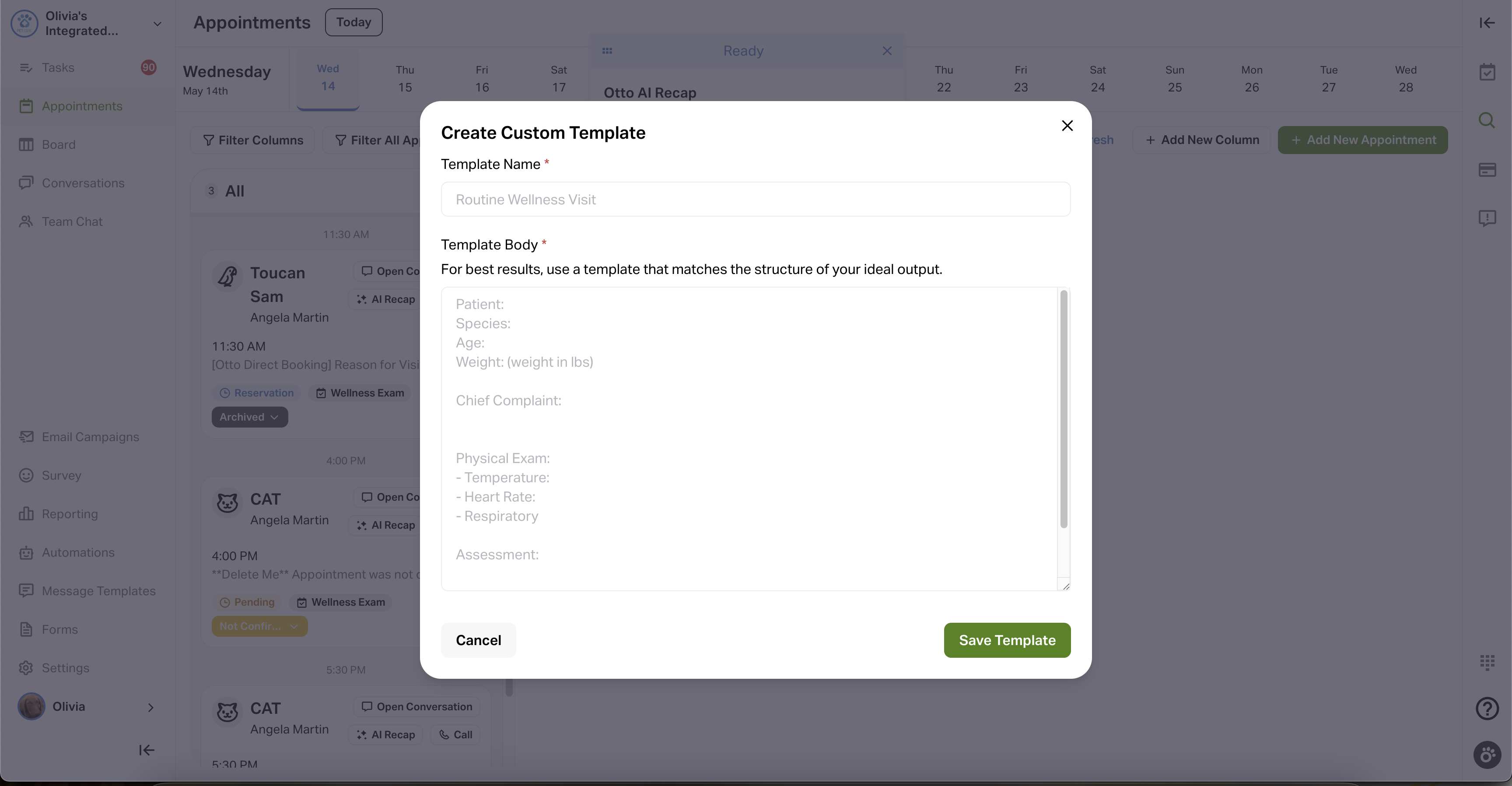The height and width of the screenshot is (786, 1512).
Task: Click the 90 tasks notification badge
Action: click(148, 67)
